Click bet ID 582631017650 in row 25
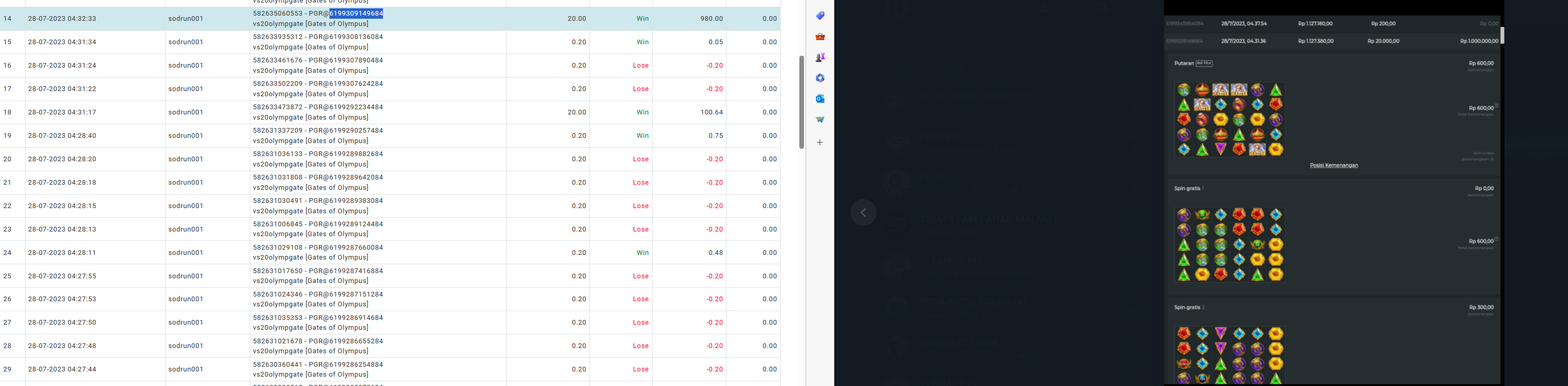 [x=277, y=271]
